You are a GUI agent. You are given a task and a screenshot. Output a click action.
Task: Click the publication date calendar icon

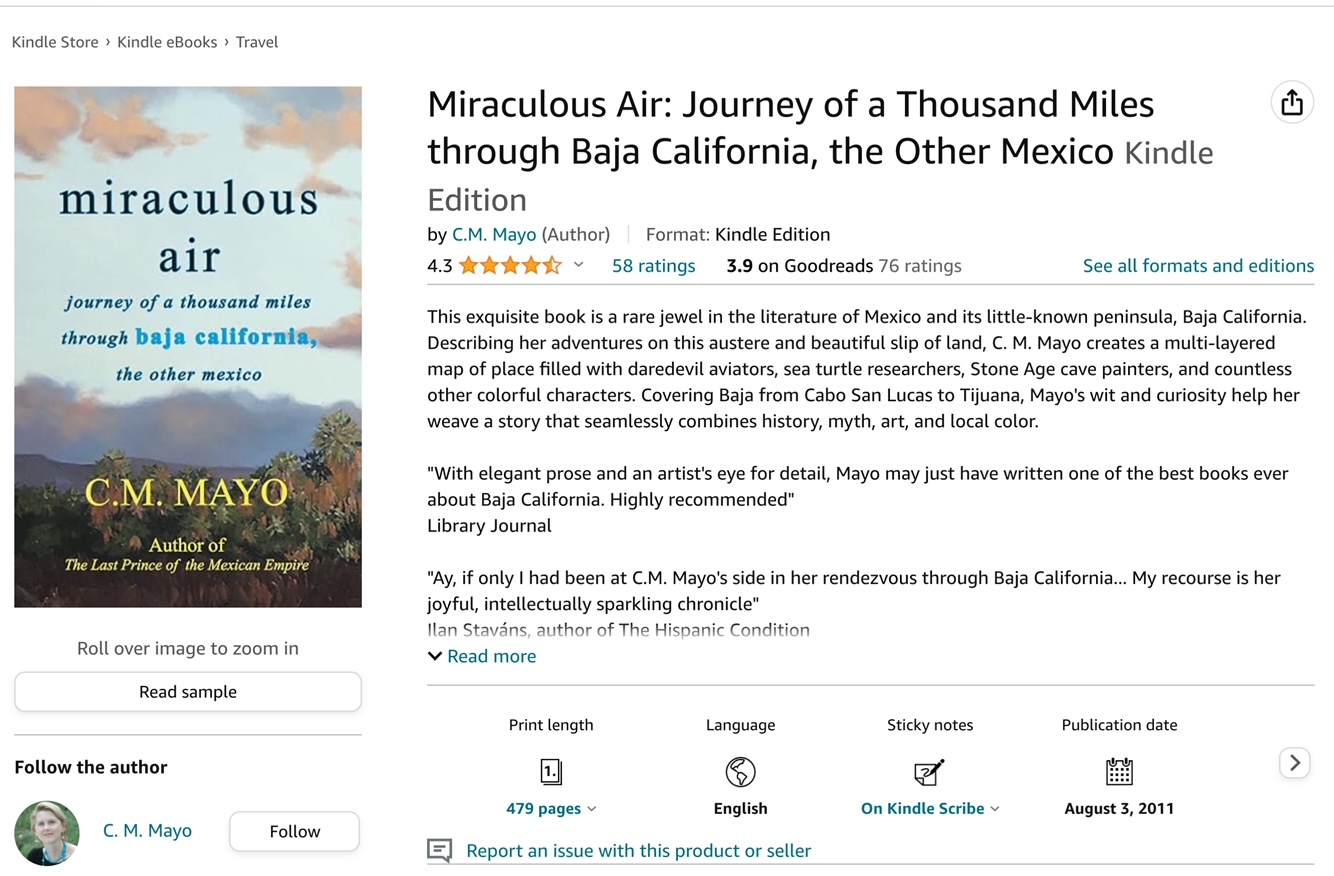tap(1119, 771)
